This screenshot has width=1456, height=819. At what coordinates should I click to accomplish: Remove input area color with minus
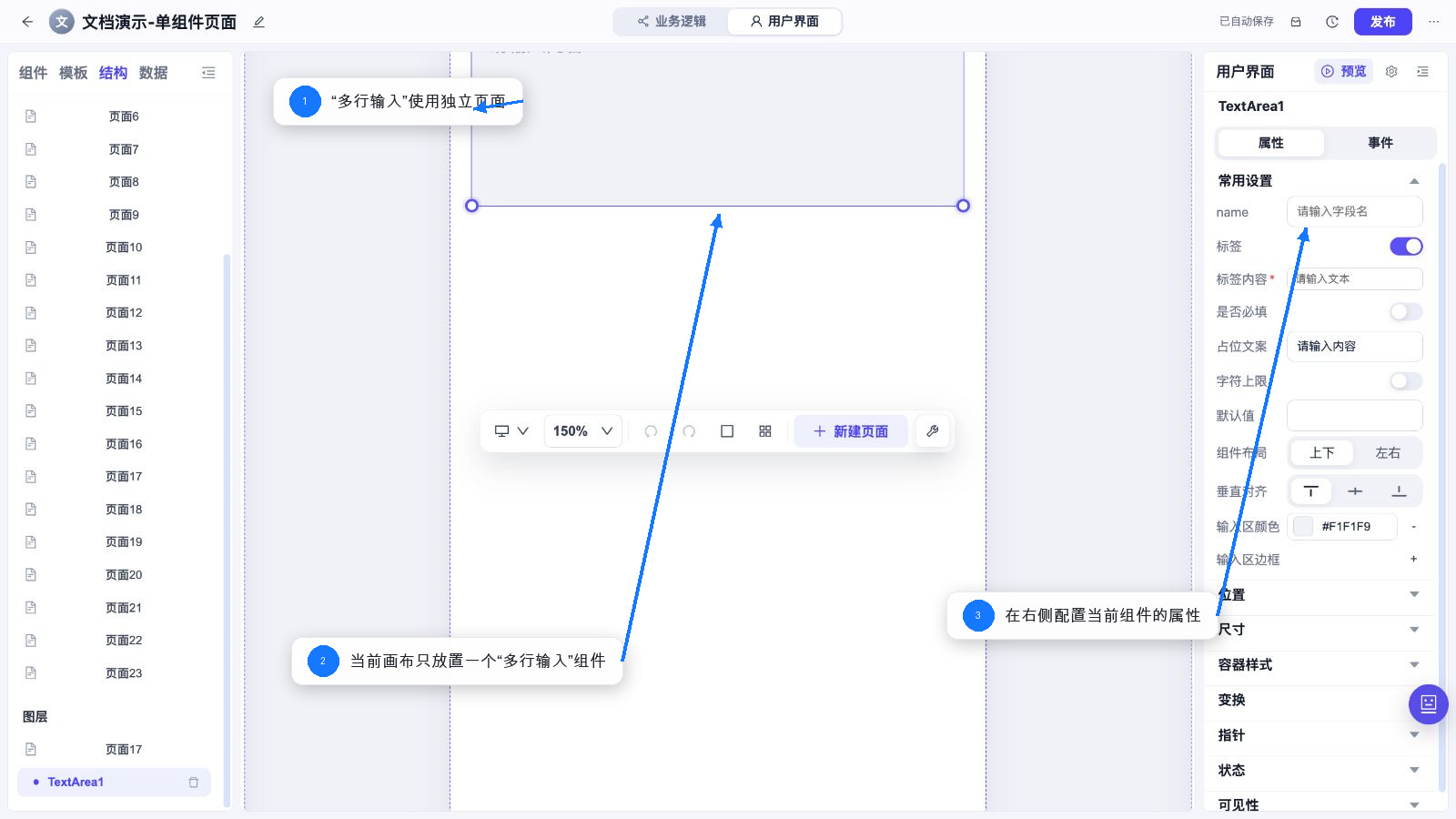pyautogui.click(x=1413, y=526)
